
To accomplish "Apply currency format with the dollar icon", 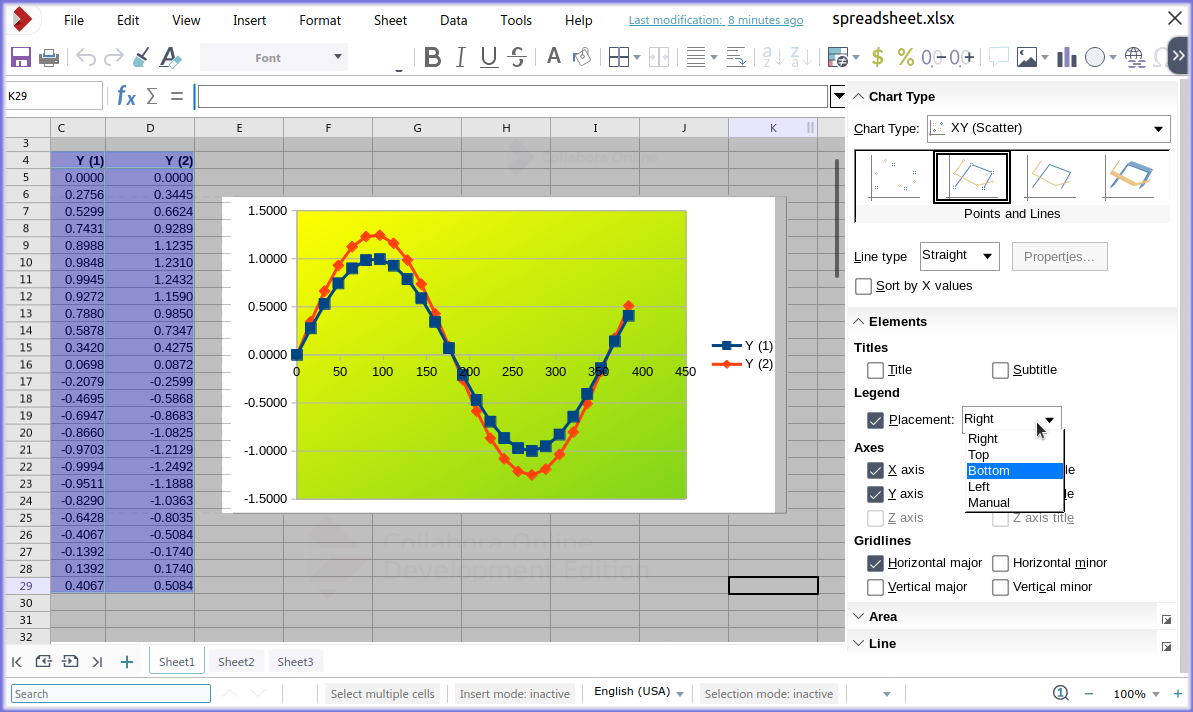I will (x=878, y=58).
